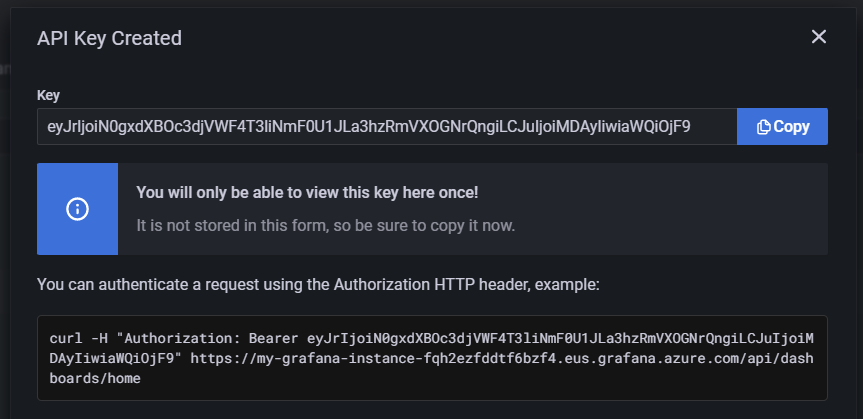Close the API Key Created dialog
Viewport: 863px width, 419px height.
click(x=818, y=37)
